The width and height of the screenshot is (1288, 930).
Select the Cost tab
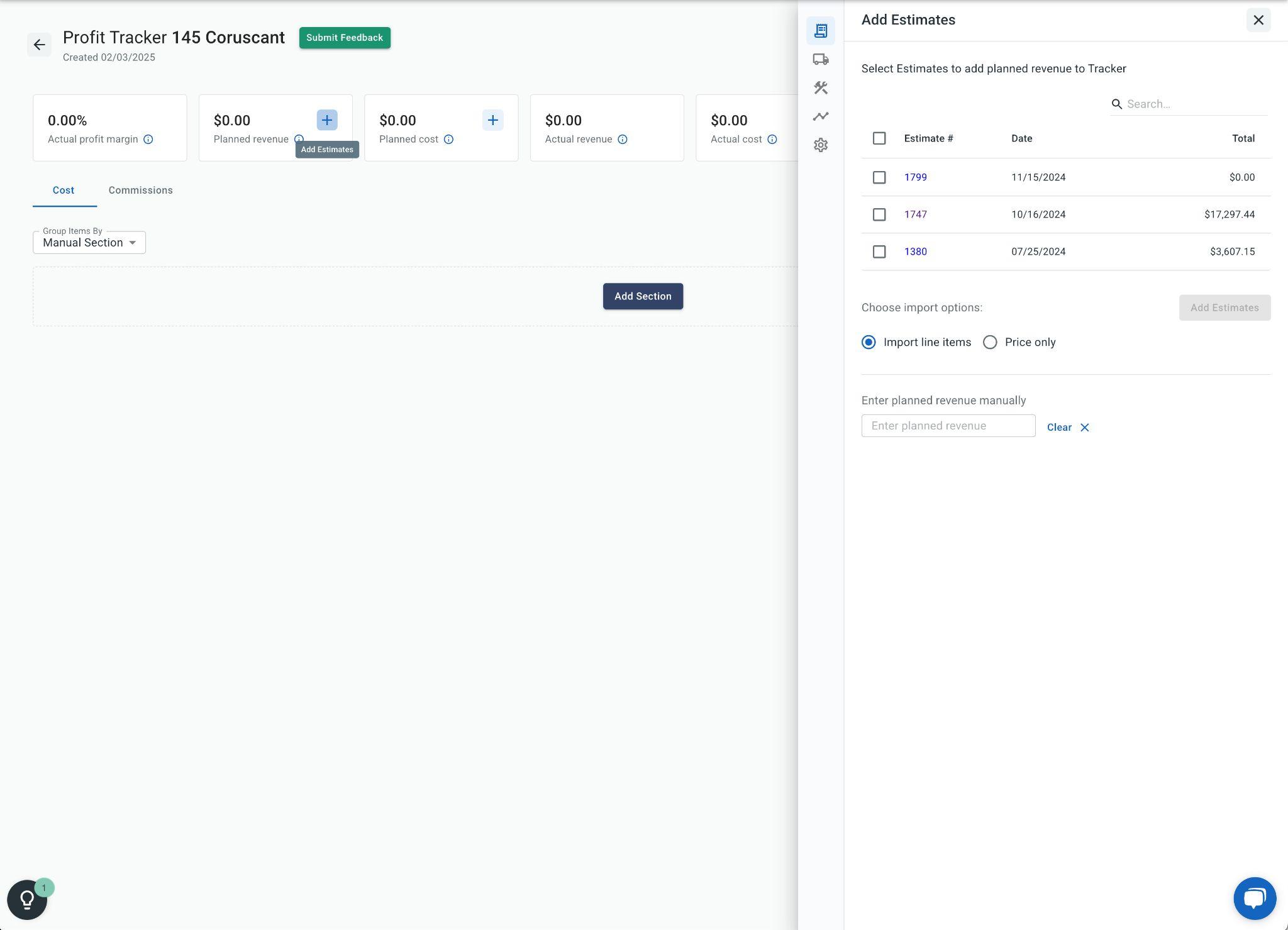64,190
